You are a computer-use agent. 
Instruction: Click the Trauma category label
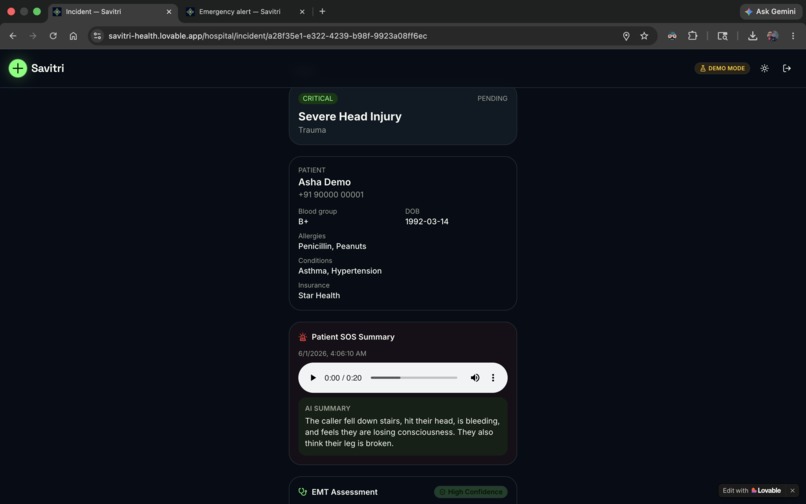tap(312, 130)
